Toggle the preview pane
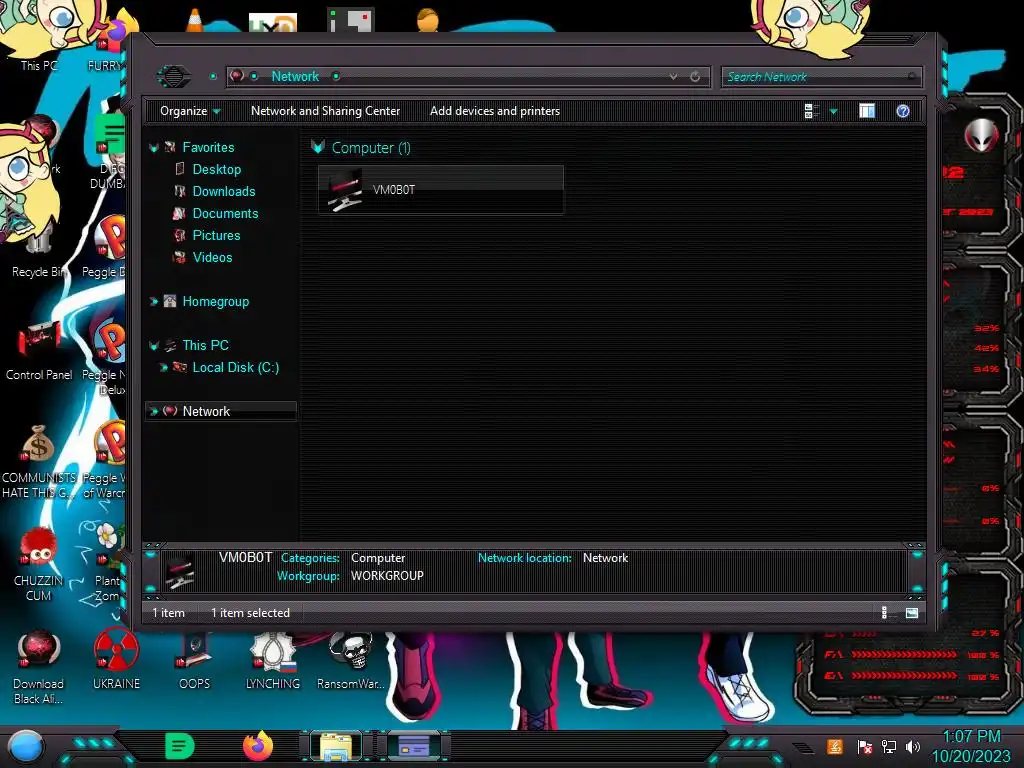 tap(867, 111)
